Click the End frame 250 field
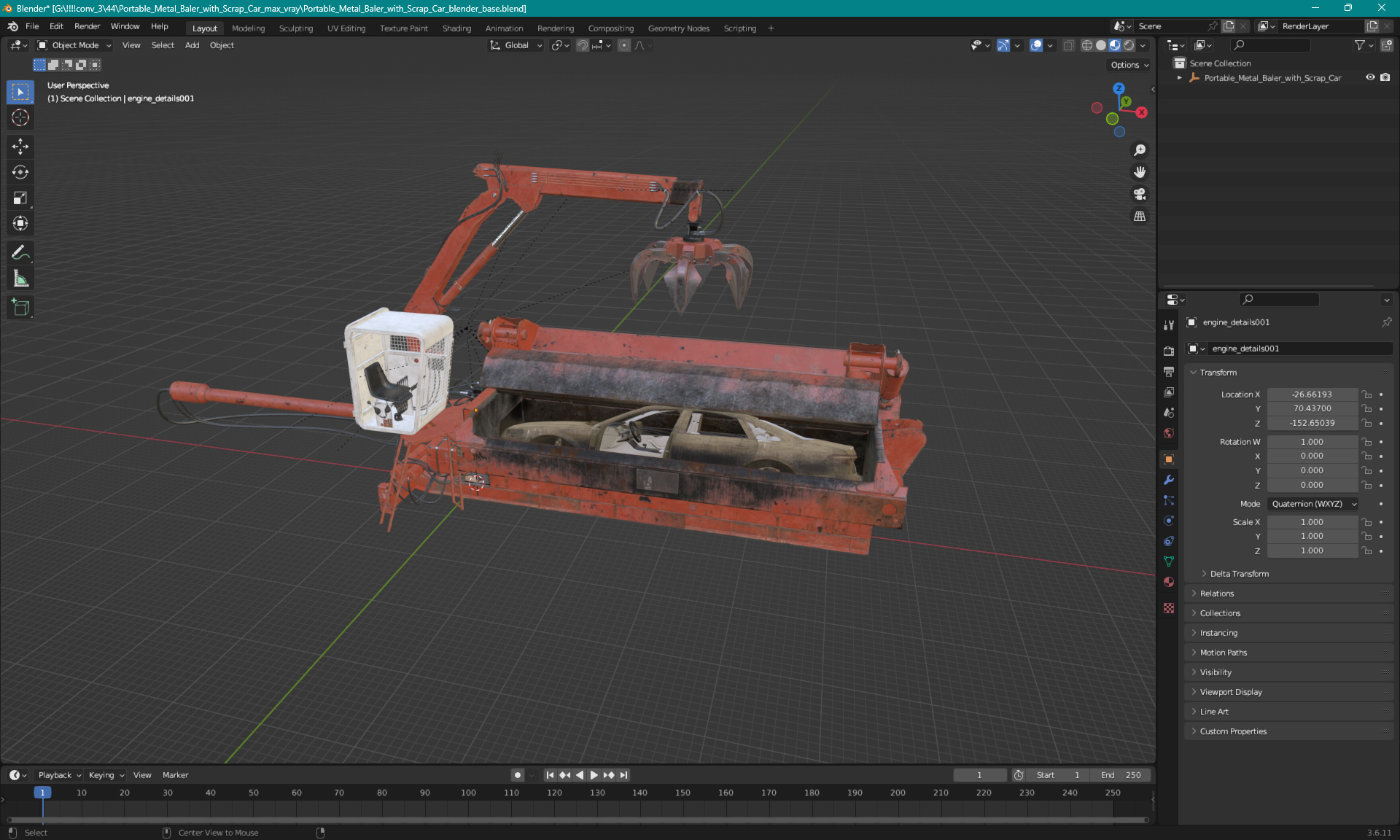 [x=1121, y=775]
